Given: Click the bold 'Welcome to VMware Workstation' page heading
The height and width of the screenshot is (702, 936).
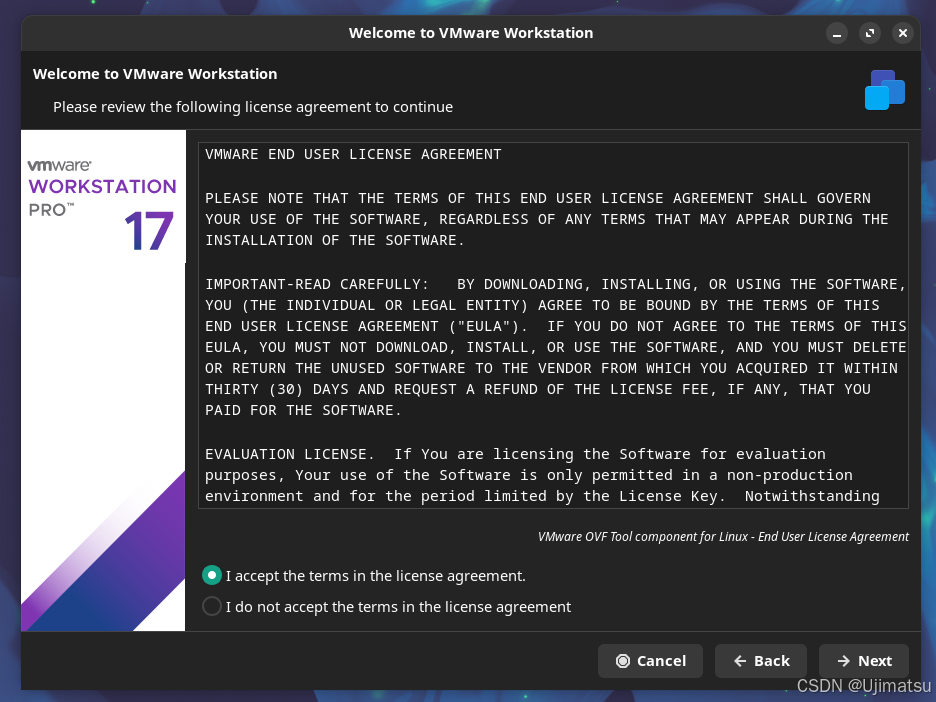Looking at the screenshot, I should click(x=155, y=74).
